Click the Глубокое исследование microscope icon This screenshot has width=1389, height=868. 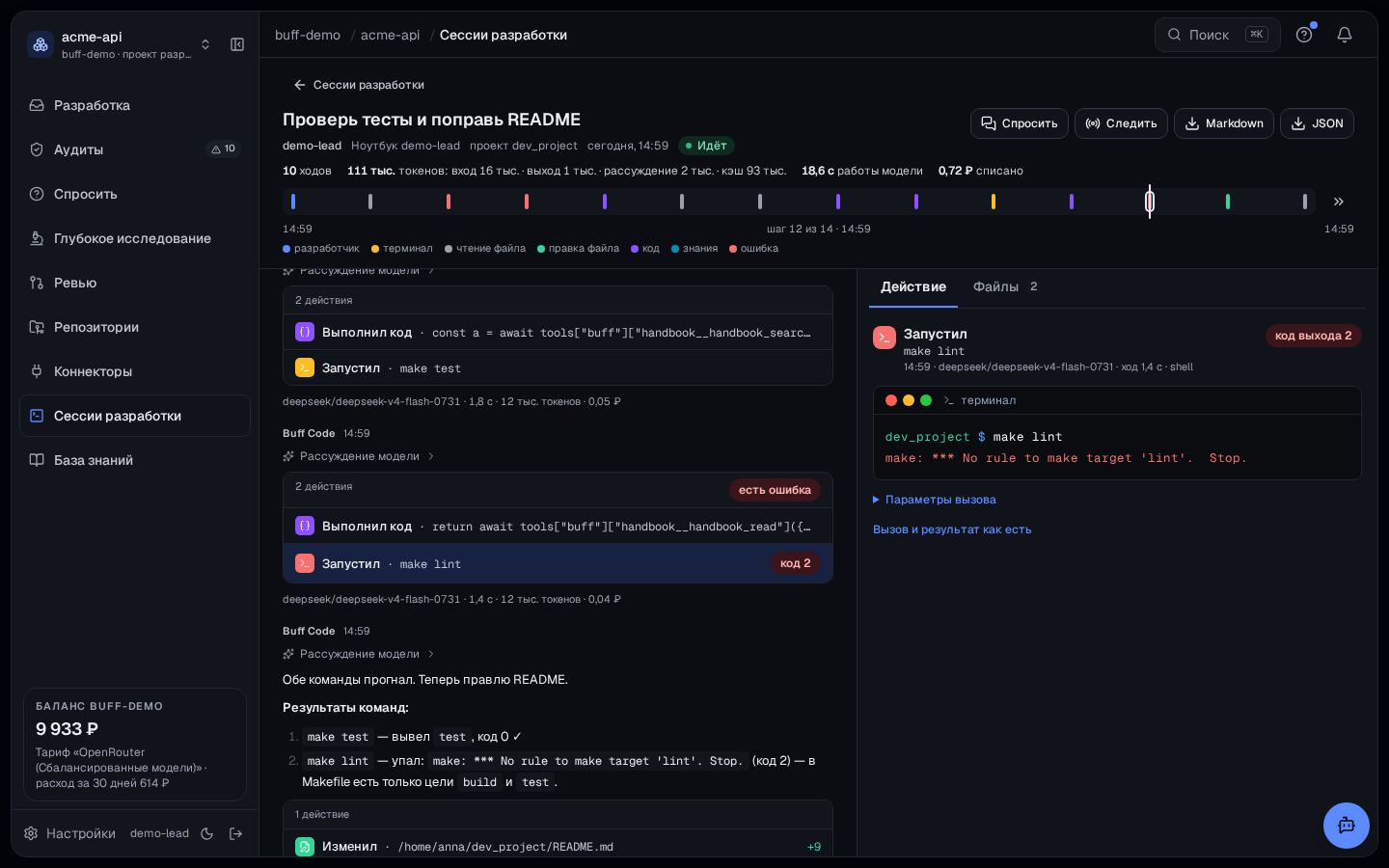point(37,238)
